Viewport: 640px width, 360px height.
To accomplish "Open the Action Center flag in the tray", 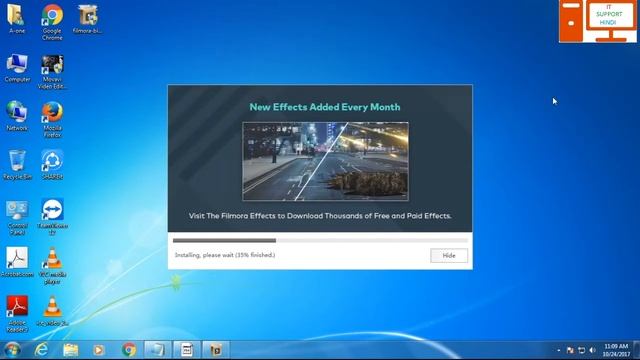I will click(570, 350).
